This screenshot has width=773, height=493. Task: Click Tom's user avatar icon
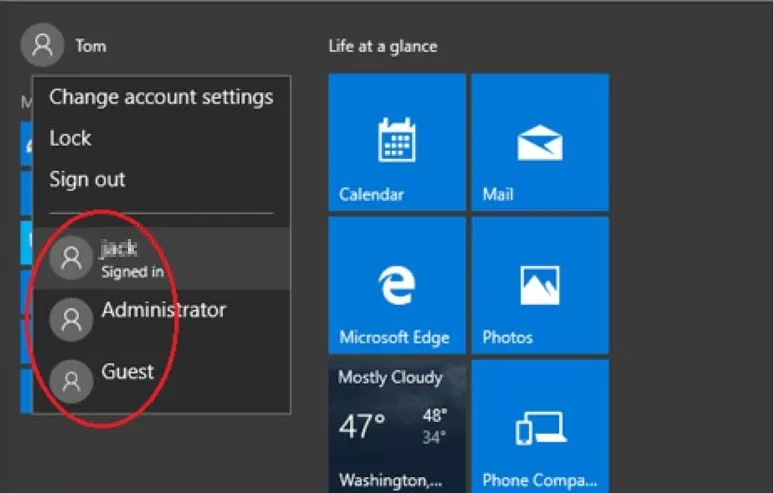42,45
